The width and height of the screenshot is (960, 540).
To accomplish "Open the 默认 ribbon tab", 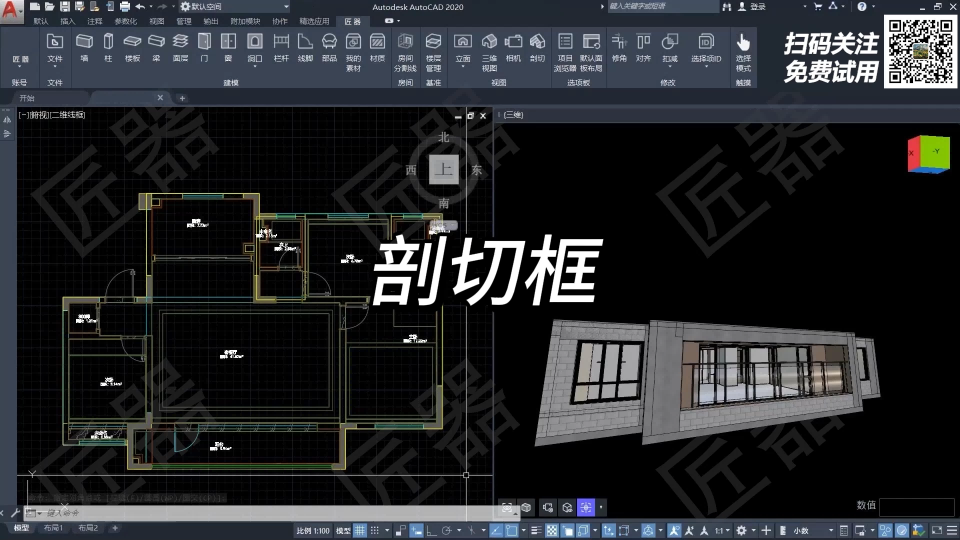I will coord(41,21).
